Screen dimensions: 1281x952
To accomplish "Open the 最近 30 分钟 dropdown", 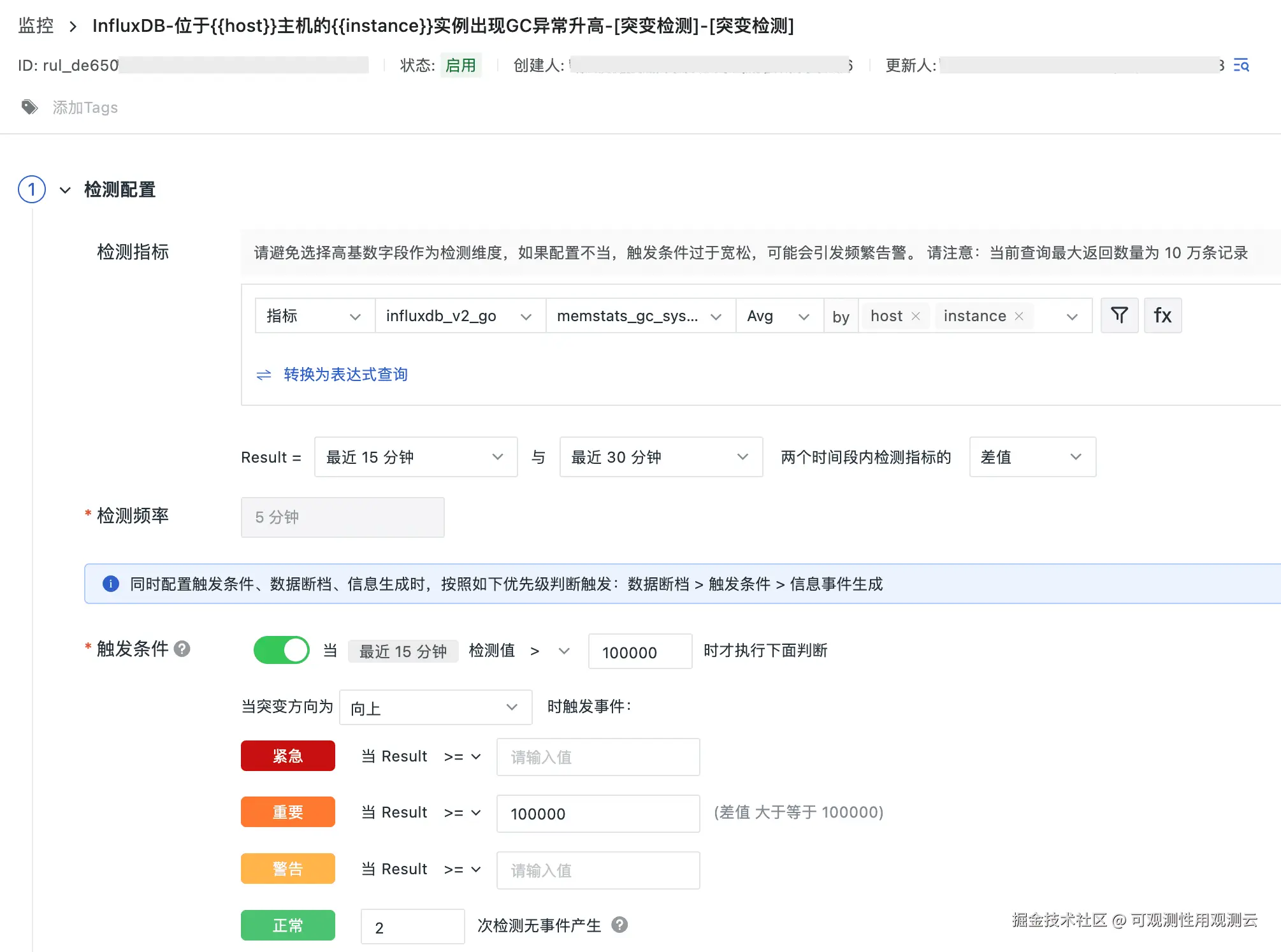I will tap(660, 457).
